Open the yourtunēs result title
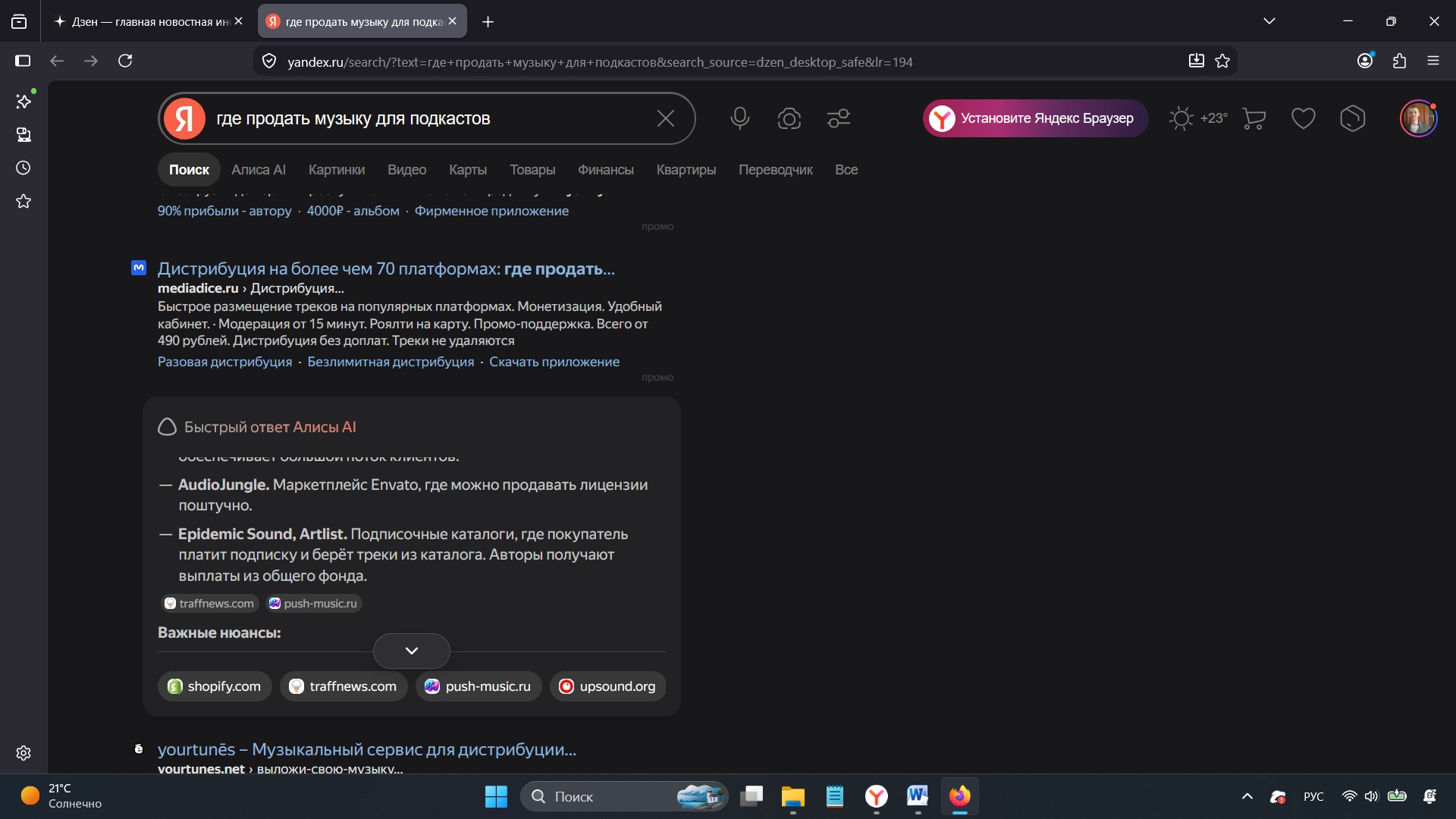 pyautogui.click(x=367, y=749)
